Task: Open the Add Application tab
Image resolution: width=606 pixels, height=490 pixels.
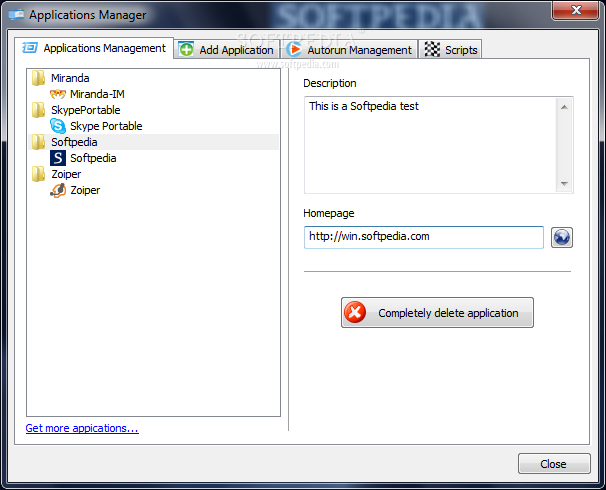Action: tap(226, 50)
